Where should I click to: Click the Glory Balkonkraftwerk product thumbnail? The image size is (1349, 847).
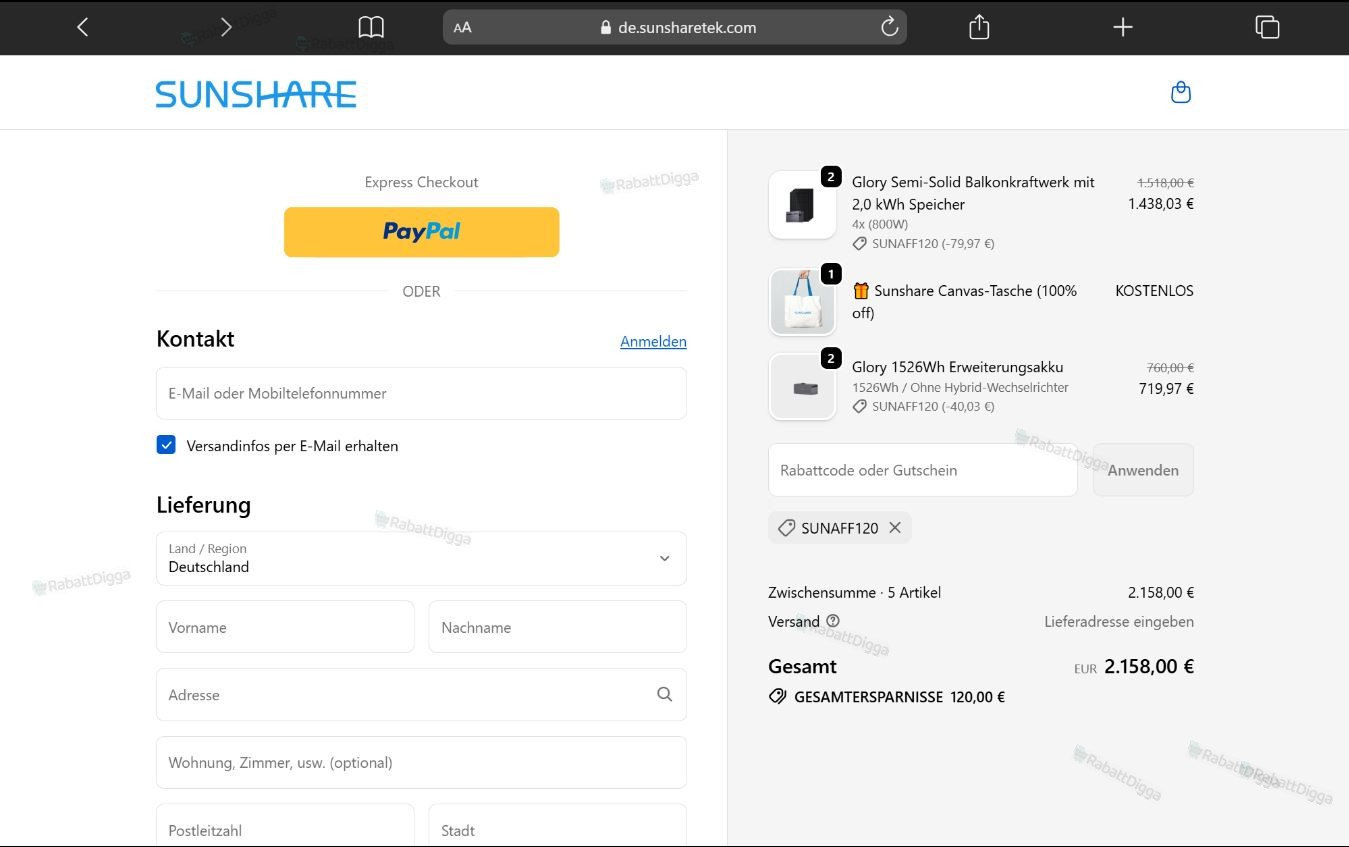[802, 205]
